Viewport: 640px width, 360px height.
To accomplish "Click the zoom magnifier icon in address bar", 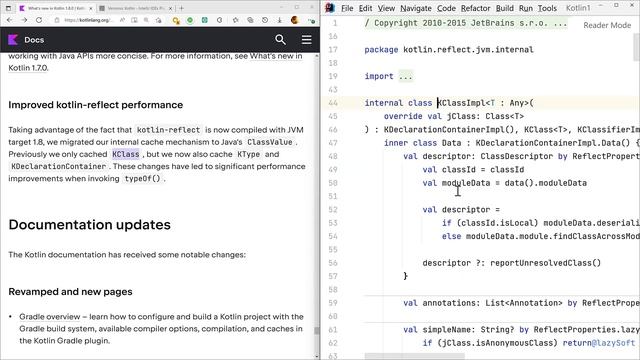I will coord(146,20).
